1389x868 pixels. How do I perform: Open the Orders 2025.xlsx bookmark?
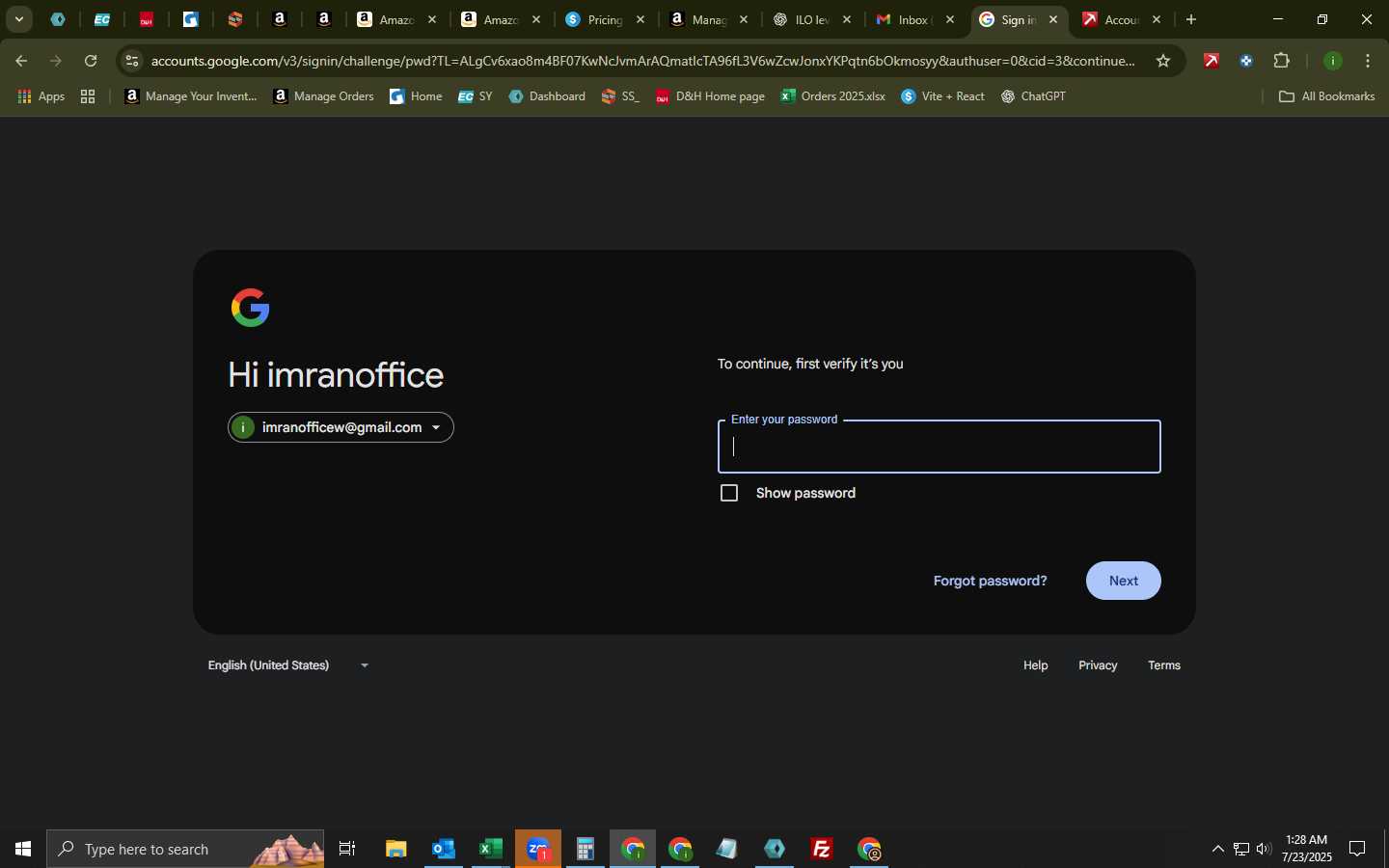tap(833, 96)
